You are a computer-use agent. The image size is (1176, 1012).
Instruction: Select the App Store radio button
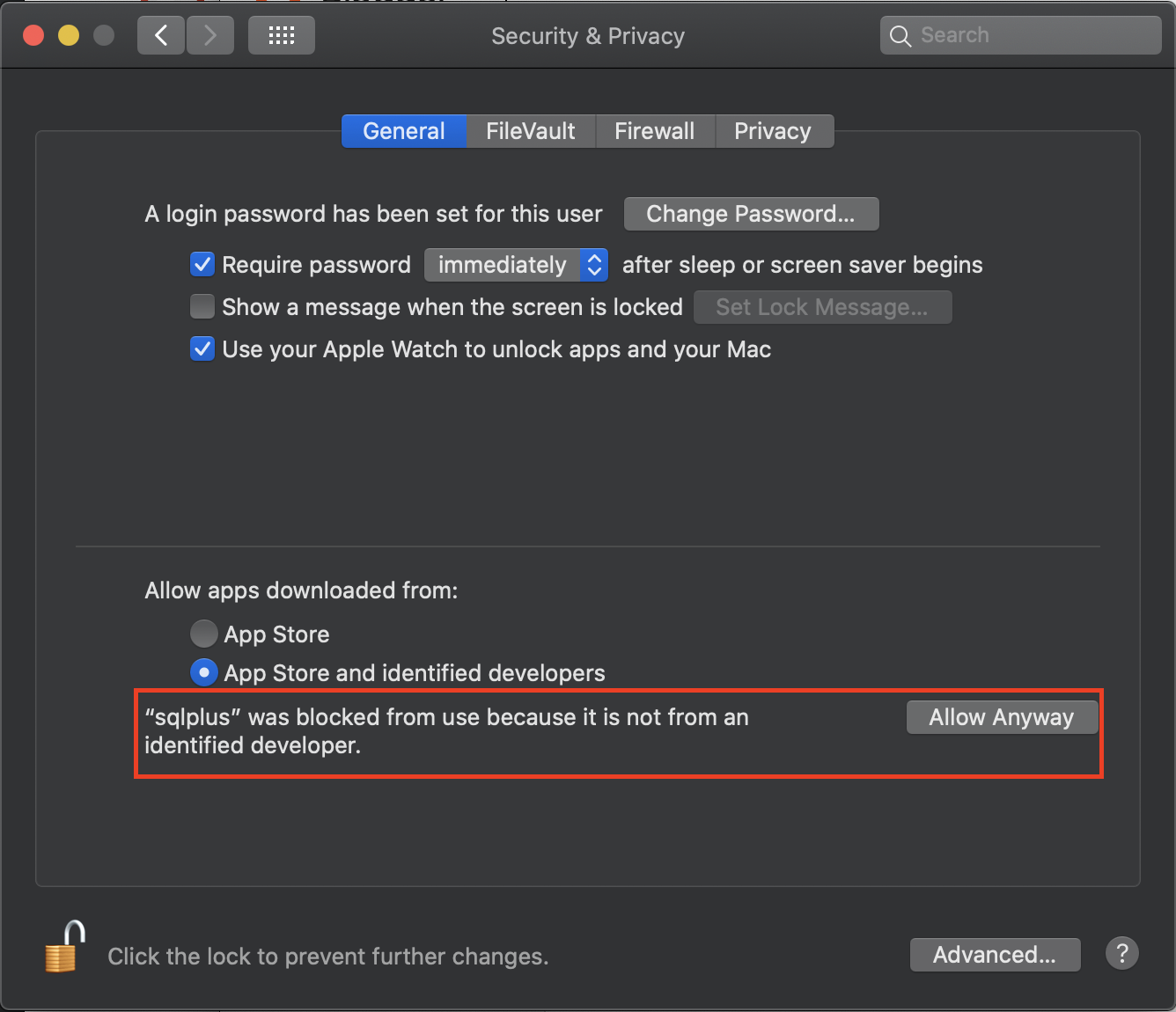point(203,634)
